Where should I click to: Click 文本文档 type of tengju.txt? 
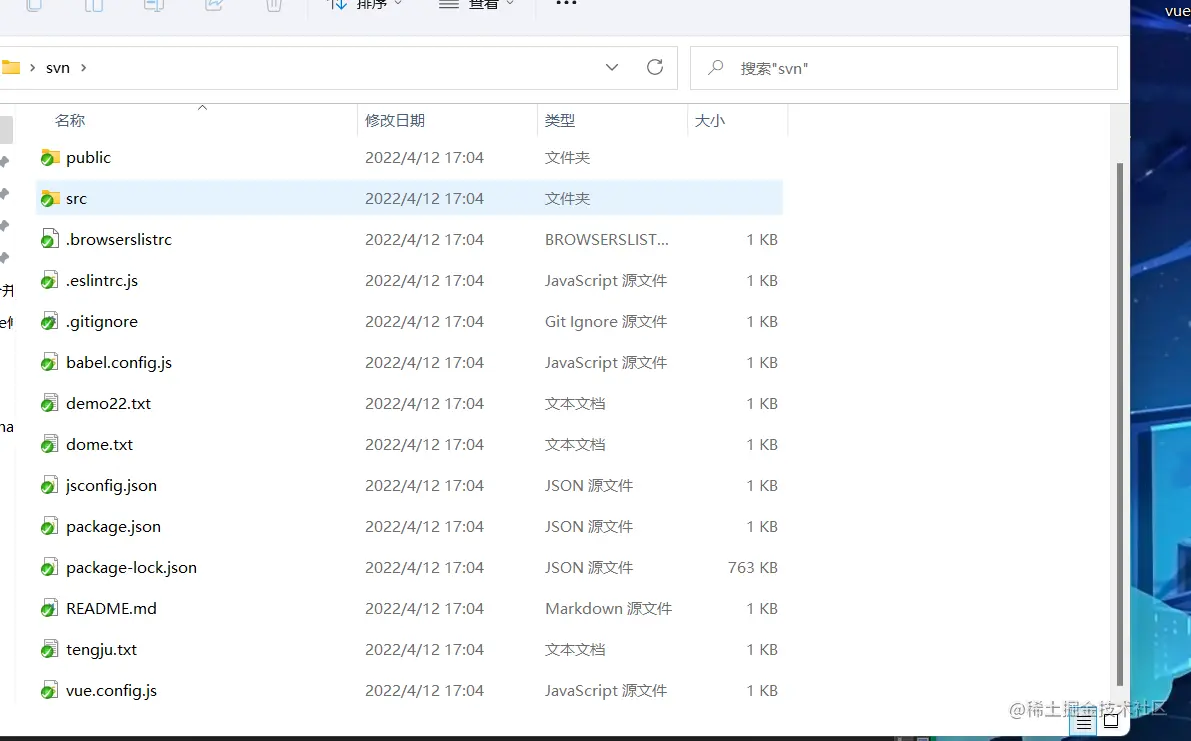pyautogui.click(x=575, y=649)
